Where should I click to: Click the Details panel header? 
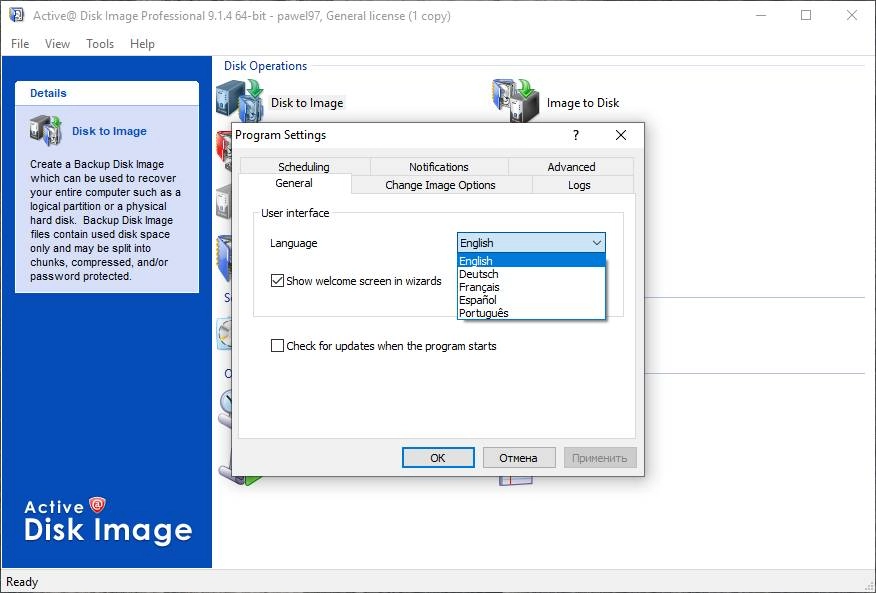107,93
